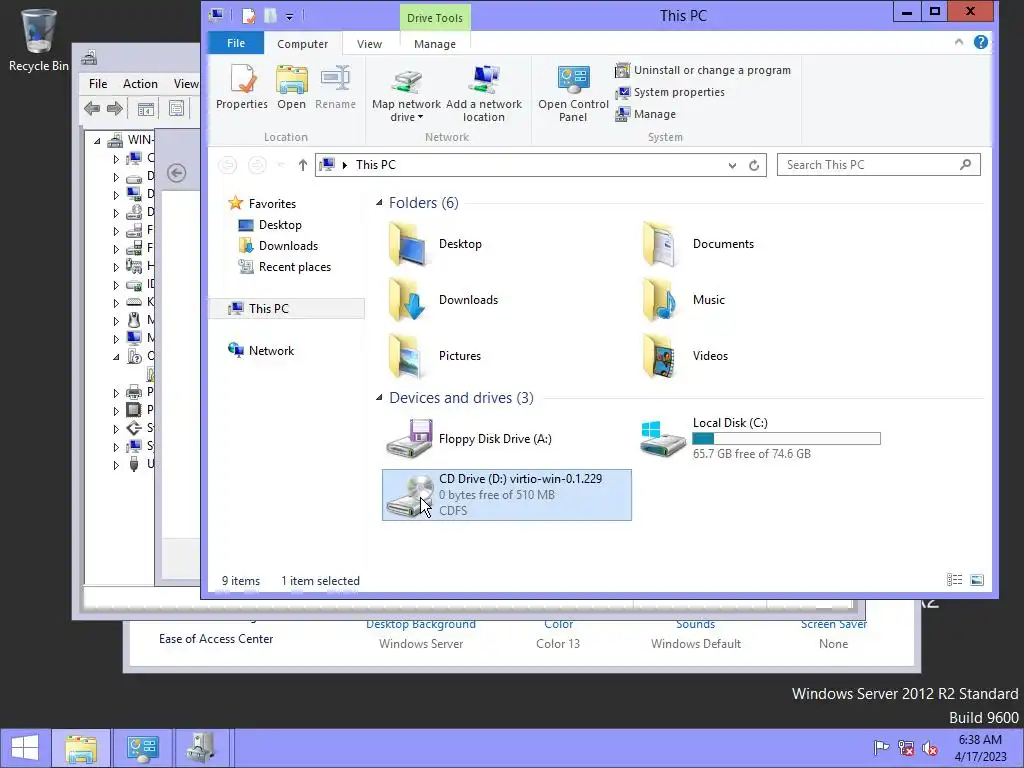Click the Properties ribbon icon
This screenshot has width=1024, height=768.
point(242,88)
